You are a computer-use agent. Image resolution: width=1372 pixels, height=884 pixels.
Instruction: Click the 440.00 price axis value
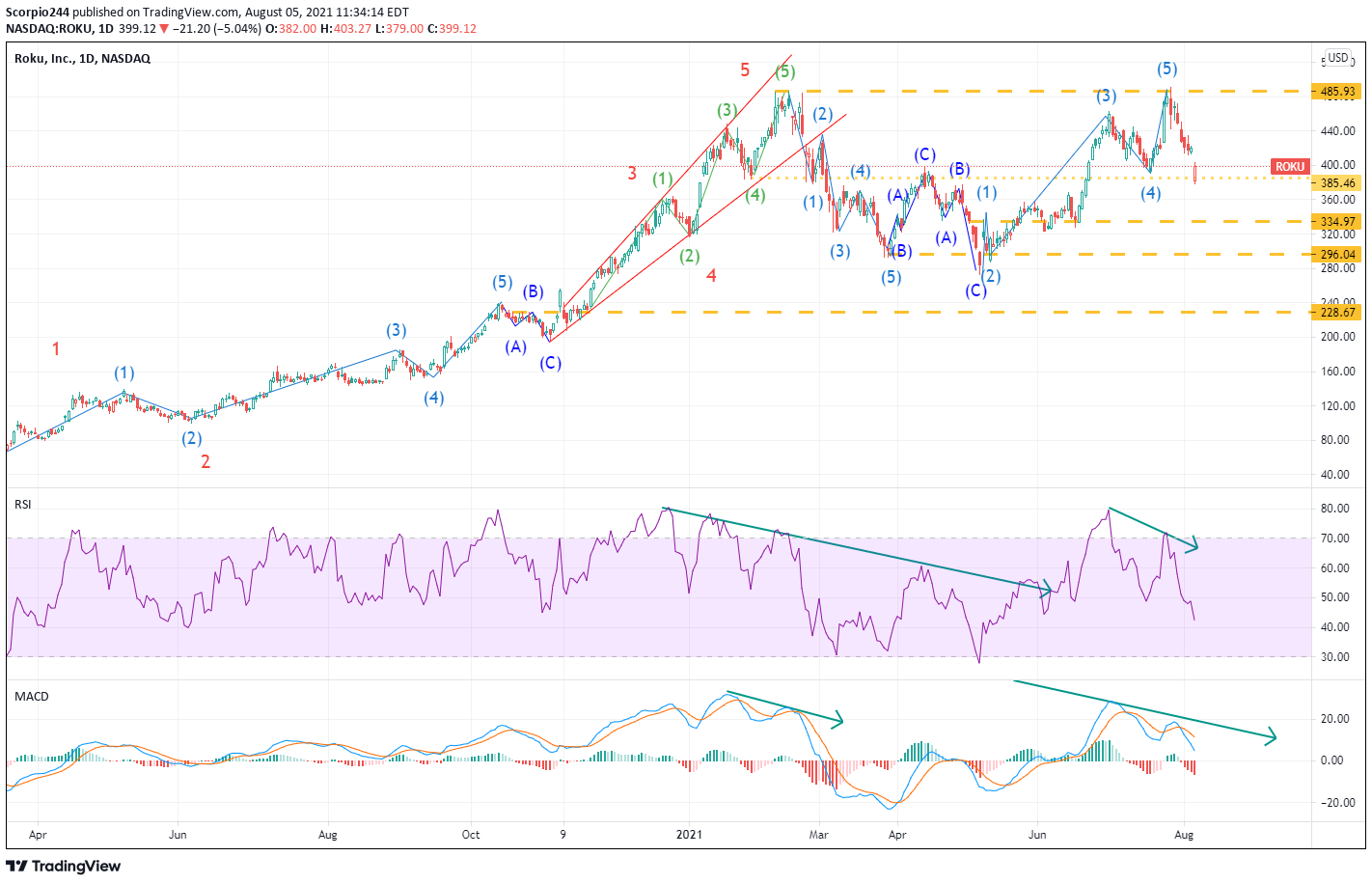(1338, 130)
